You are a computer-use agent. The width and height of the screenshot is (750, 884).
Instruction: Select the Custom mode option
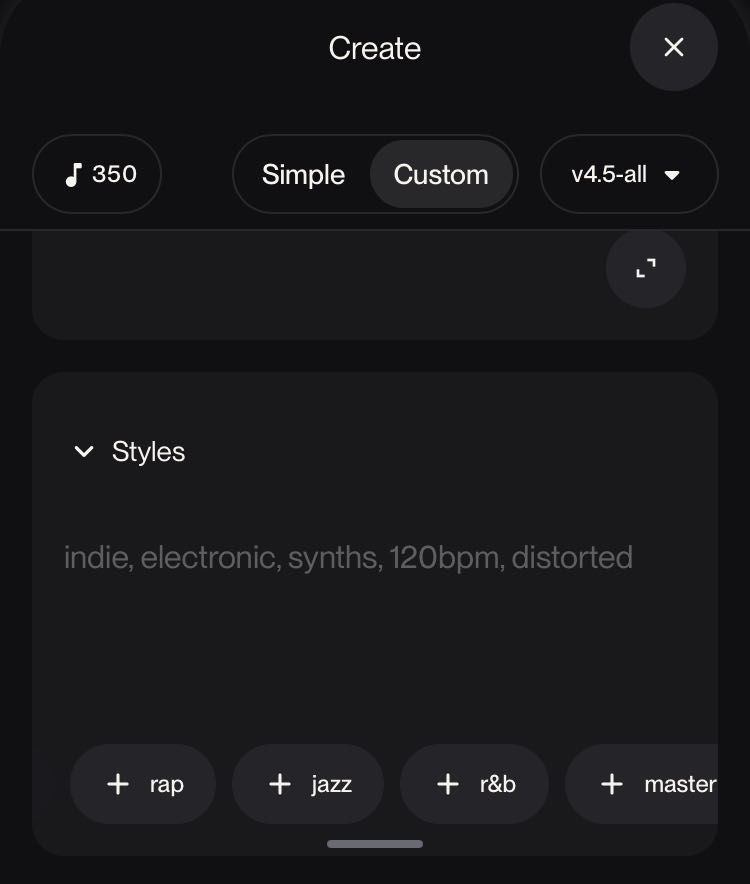coord(441,175)
